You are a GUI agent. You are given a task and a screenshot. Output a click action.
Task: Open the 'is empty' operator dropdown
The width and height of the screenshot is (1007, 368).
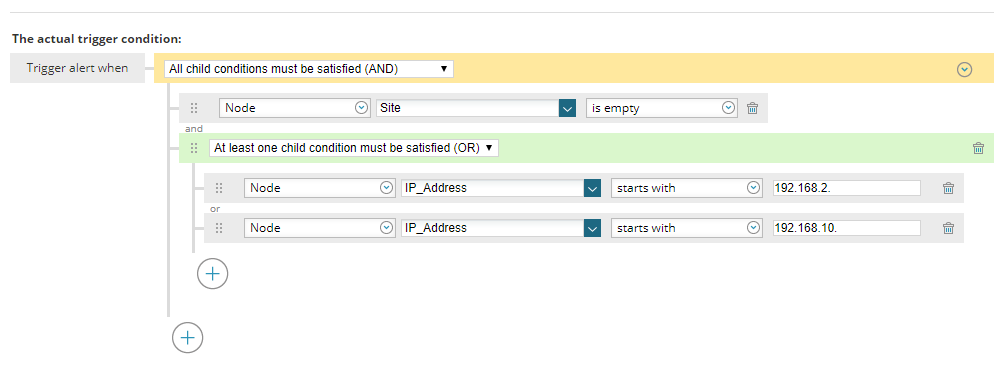click(661, 108)
